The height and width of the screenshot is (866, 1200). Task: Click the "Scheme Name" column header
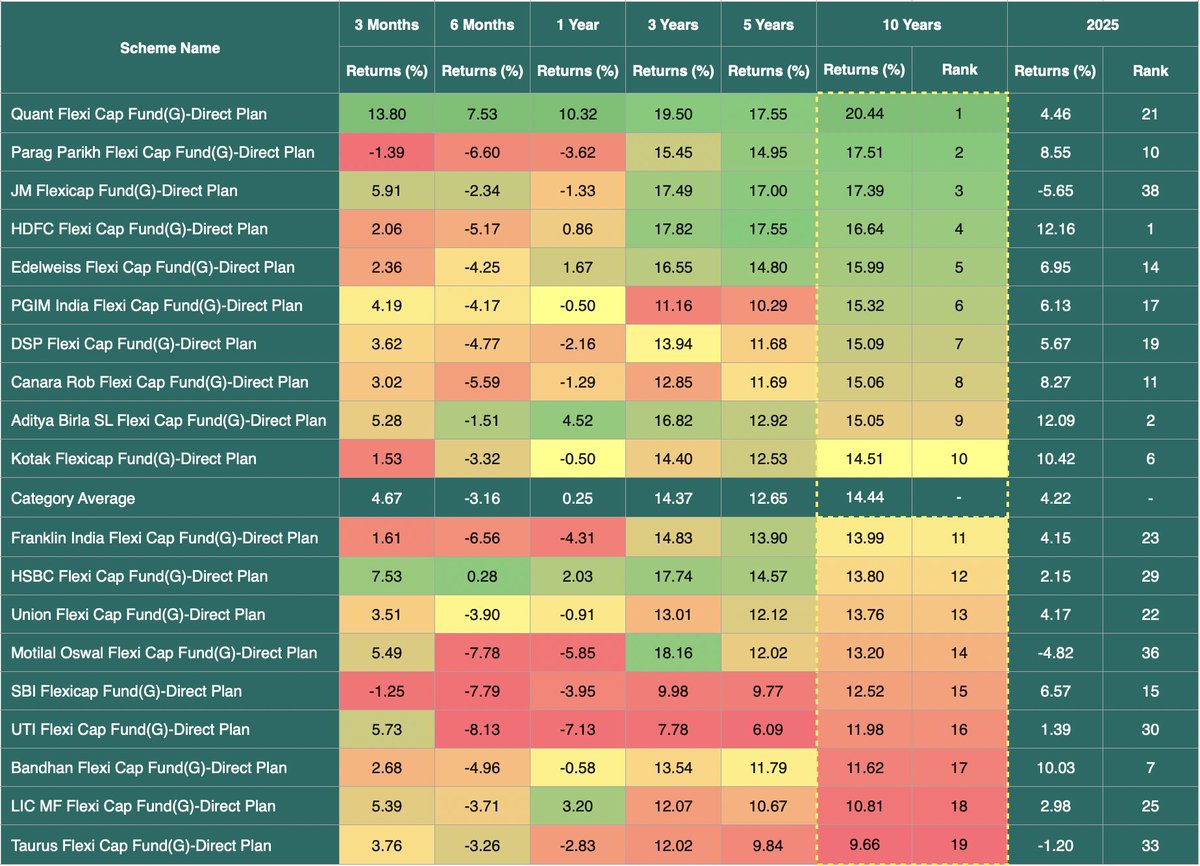point(170,48)
